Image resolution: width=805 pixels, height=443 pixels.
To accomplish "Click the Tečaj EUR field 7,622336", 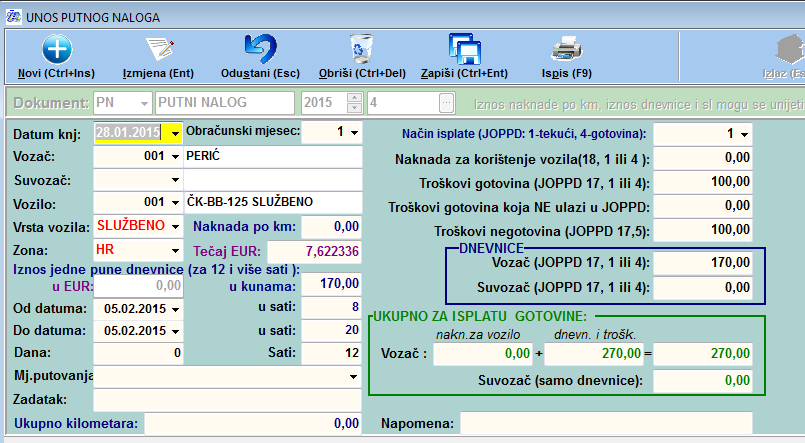I will click(x=314, y=252).
